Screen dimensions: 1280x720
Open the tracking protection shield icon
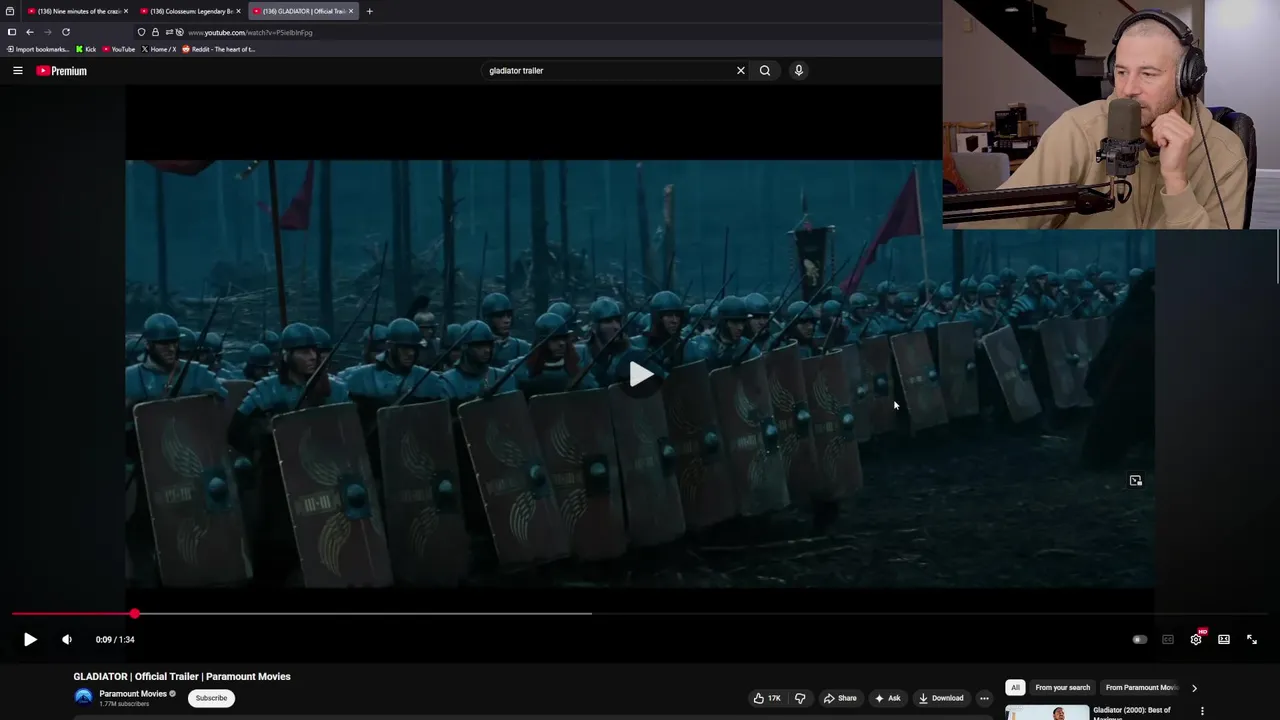(x=141, y=32)
